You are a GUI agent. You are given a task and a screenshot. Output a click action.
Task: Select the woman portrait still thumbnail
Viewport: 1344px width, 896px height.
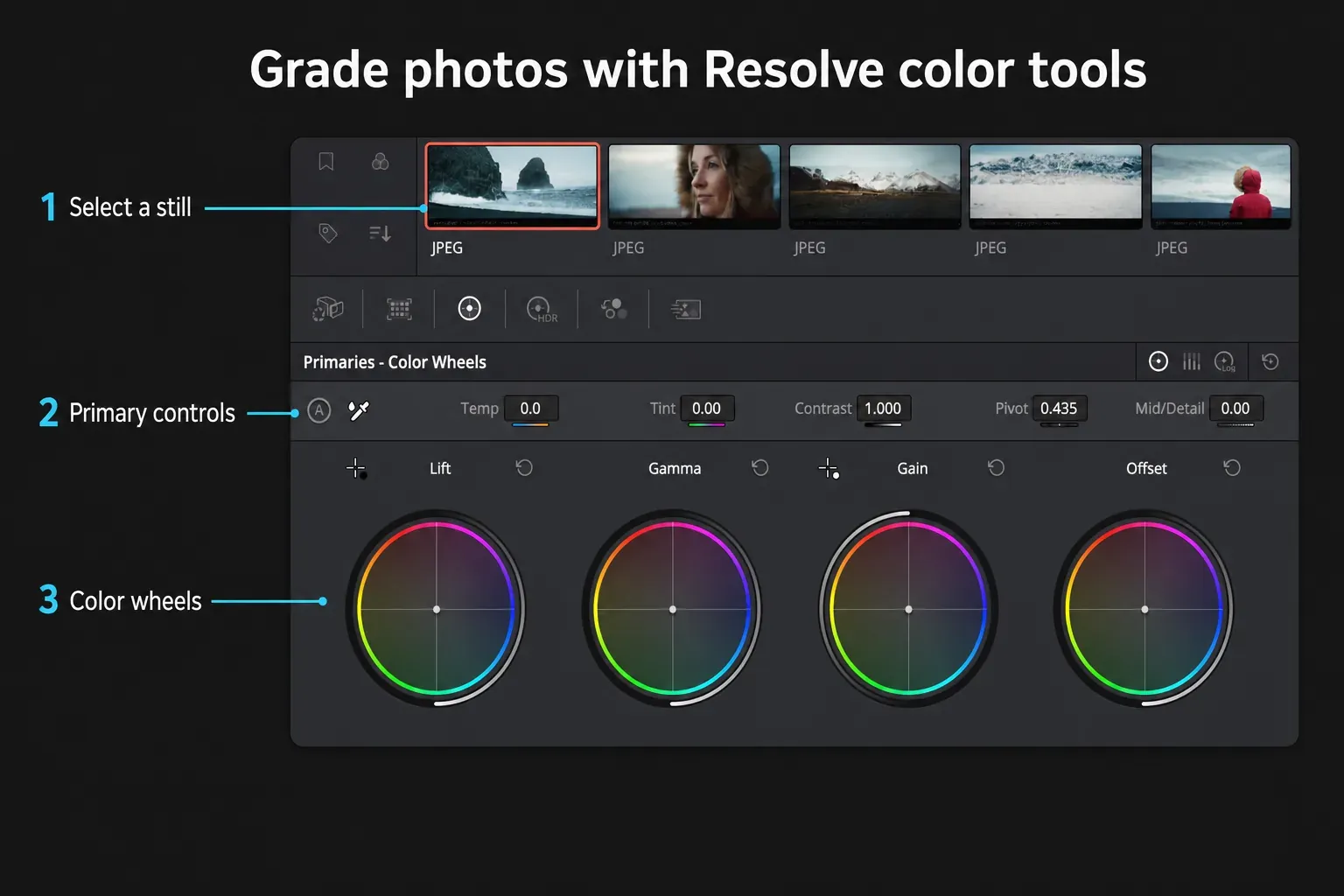click(694, 186)
